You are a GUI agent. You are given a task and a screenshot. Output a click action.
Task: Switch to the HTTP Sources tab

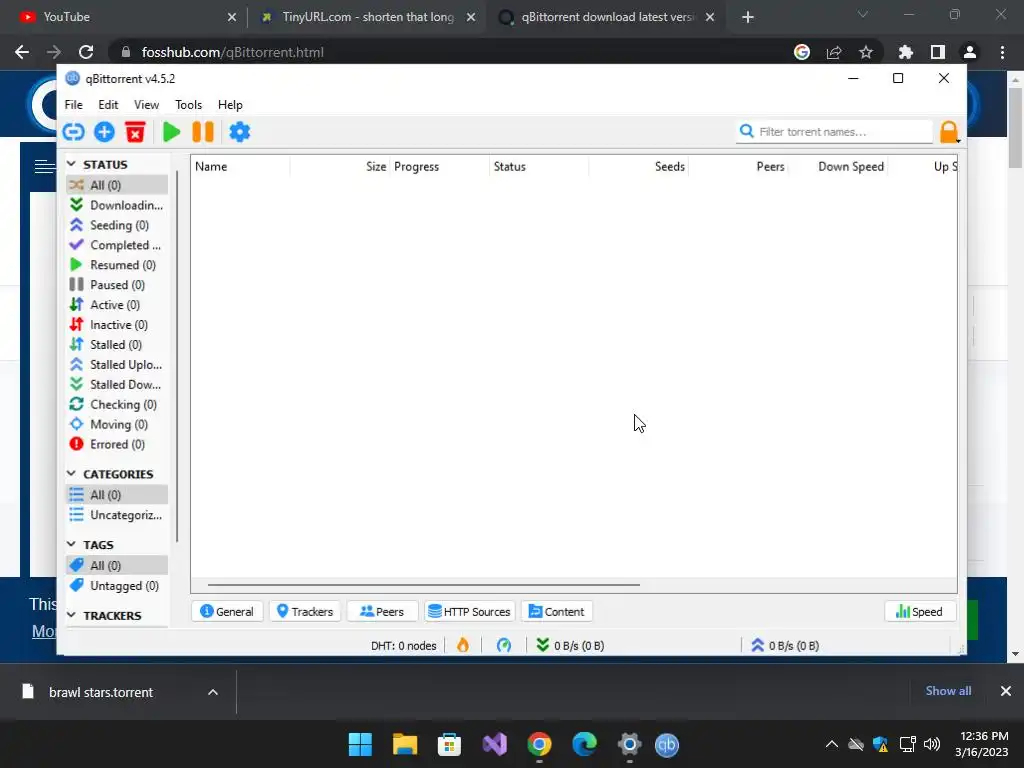tap(470, 611)
